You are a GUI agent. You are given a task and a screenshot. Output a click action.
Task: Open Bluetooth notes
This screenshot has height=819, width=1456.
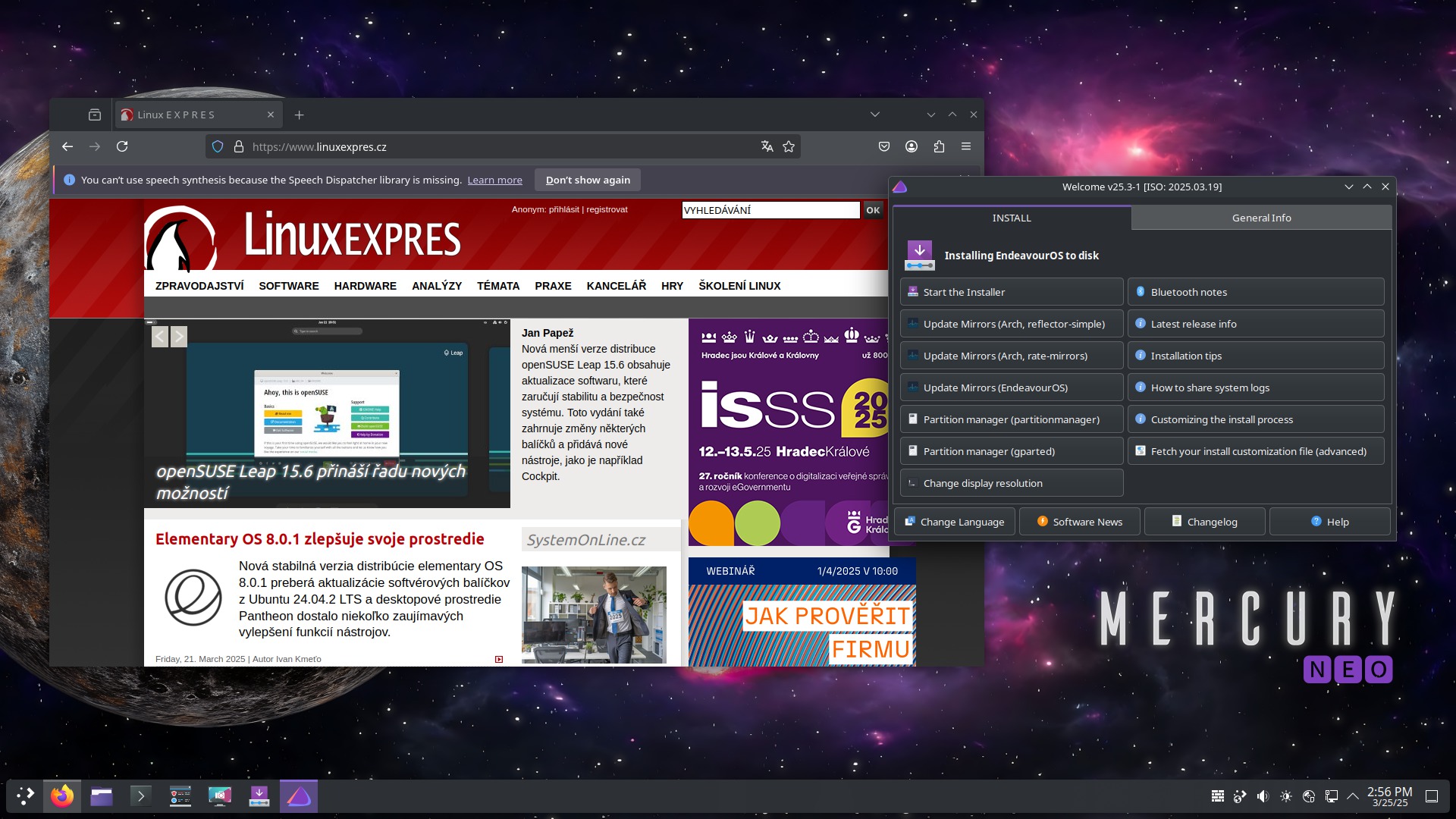(1256, 292)
